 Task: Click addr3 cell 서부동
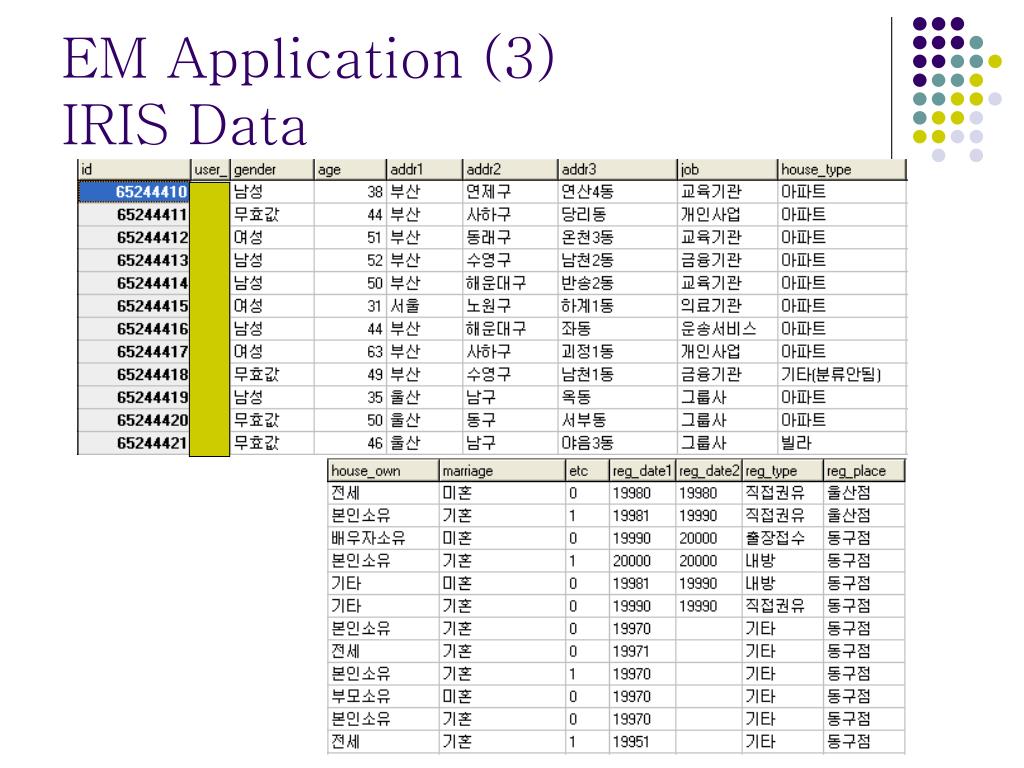618,421
